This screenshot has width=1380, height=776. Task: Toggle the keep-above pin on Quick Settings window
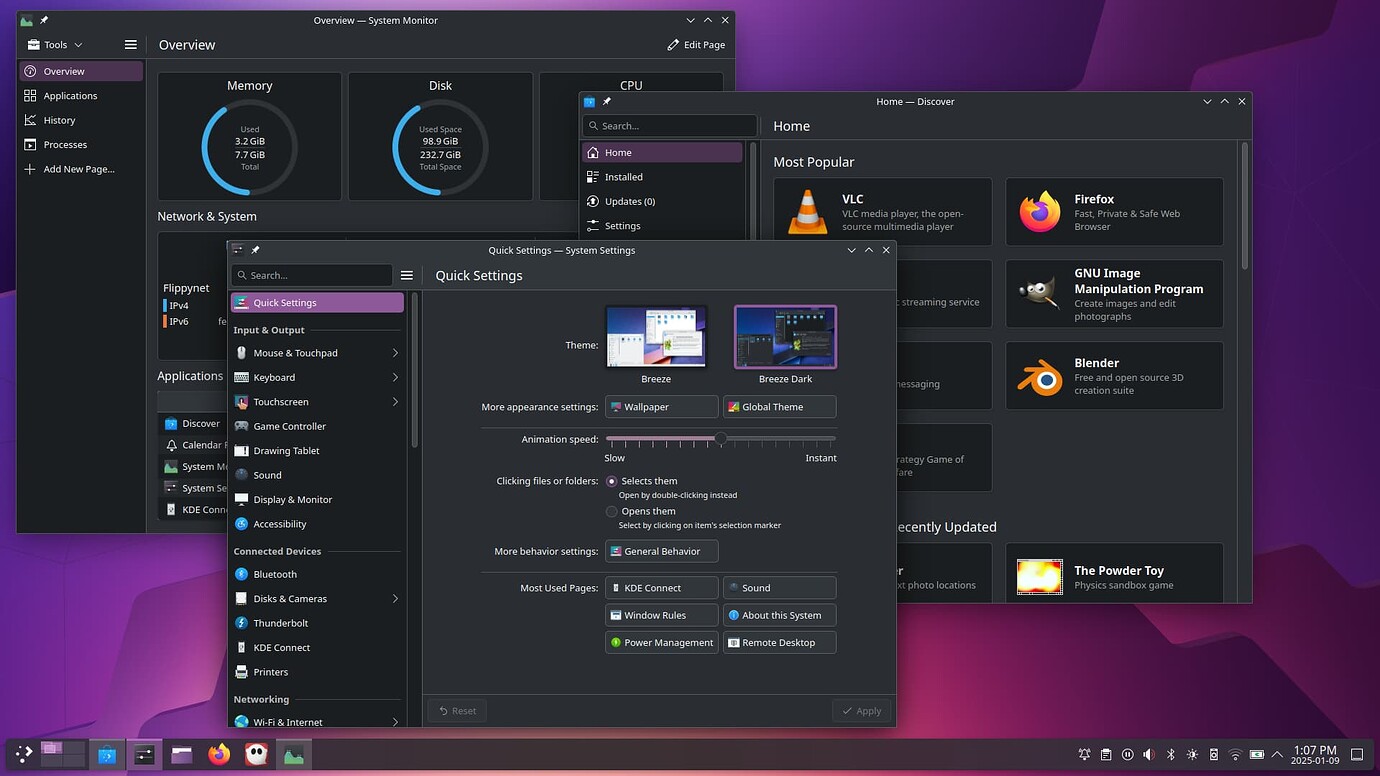point(255,250)
